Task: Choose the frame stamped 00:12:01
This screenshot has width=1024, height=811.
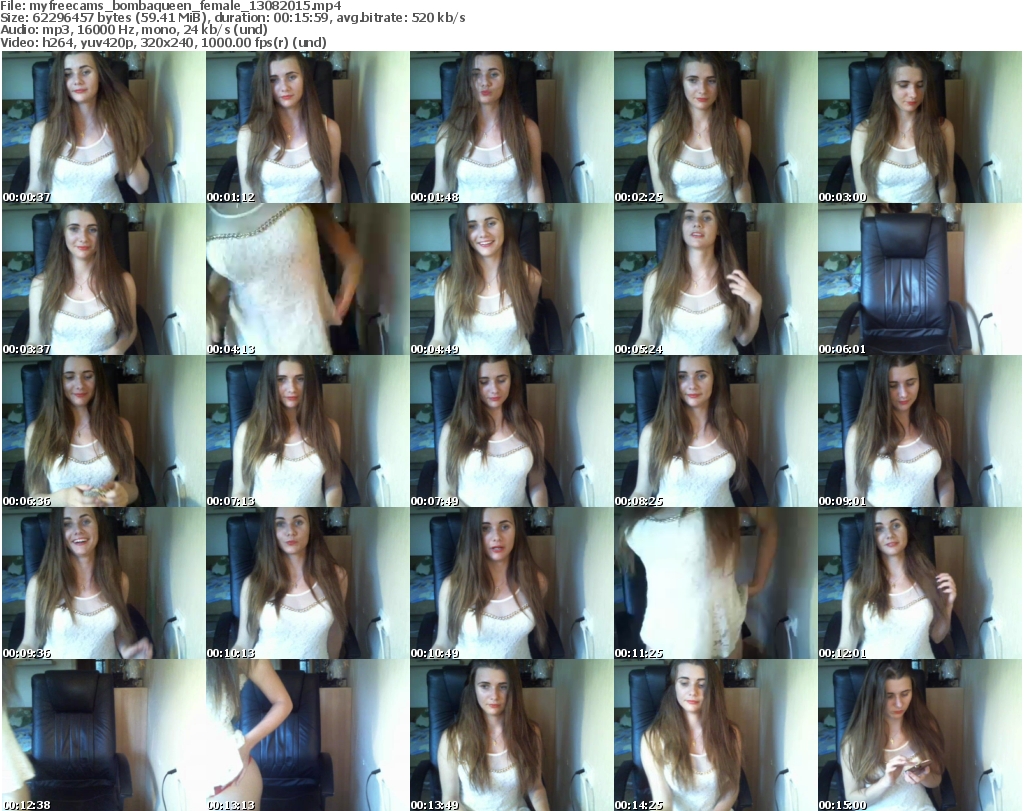Action: pyautogui.click(x=920, y=584)
